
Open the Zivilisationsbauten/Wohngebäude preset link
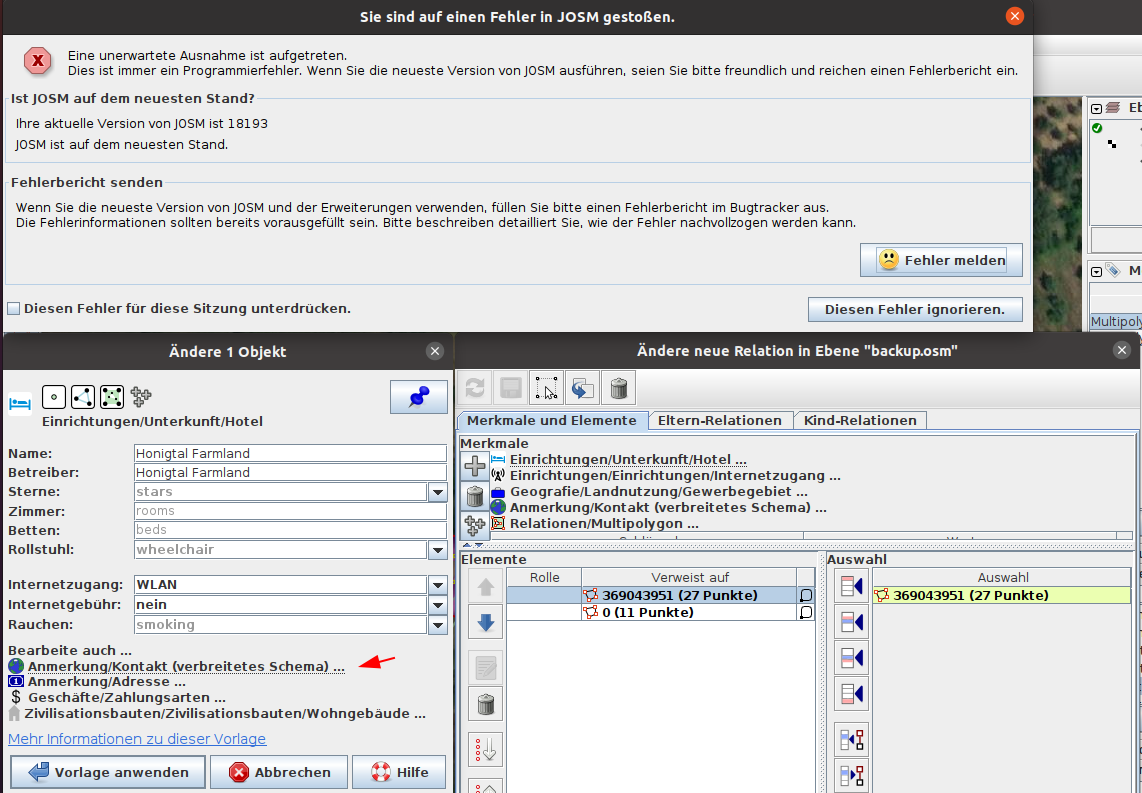[225, 714]
